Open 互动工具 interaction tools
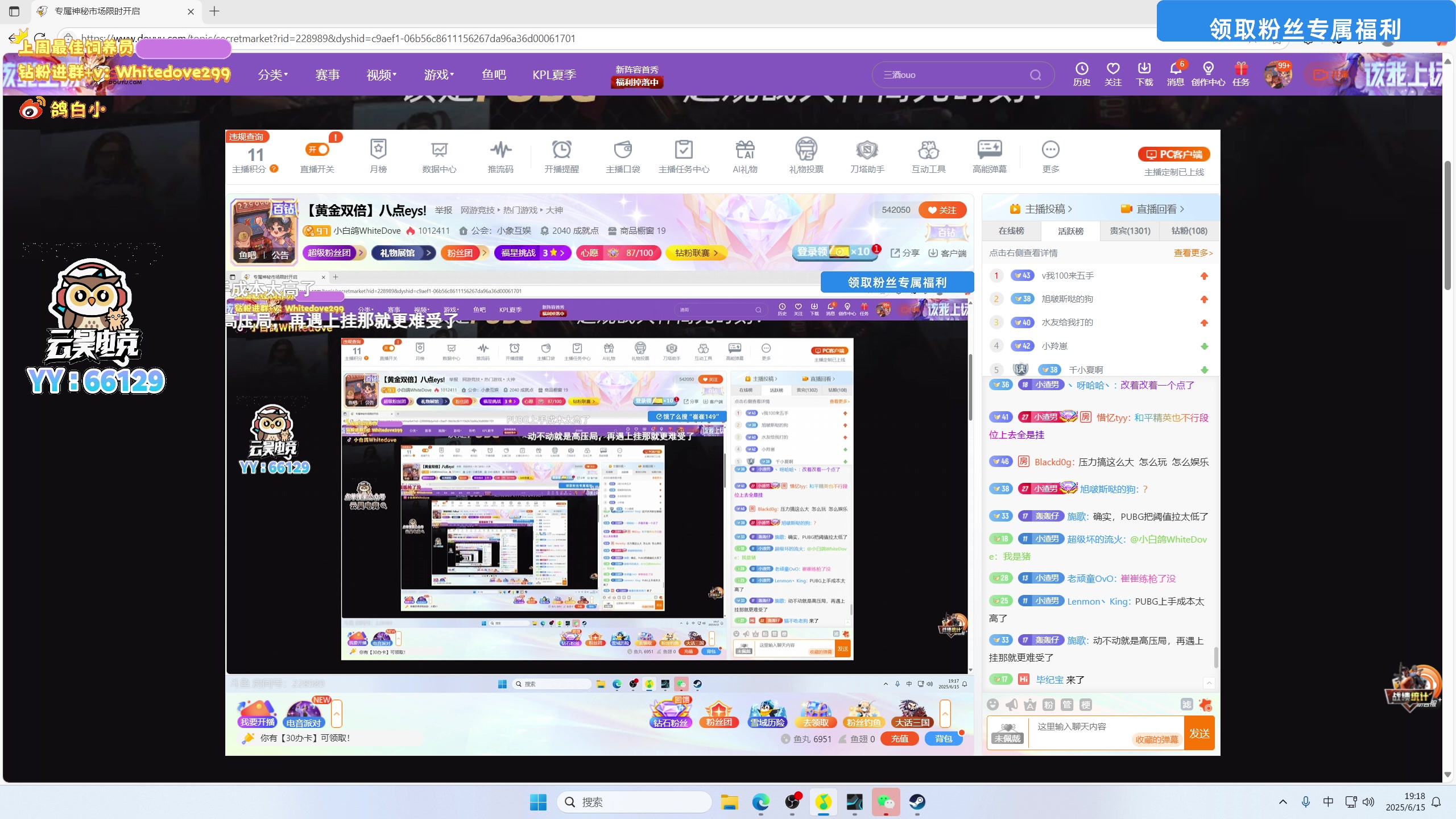The image size is (1456, 819). [928, 156]
